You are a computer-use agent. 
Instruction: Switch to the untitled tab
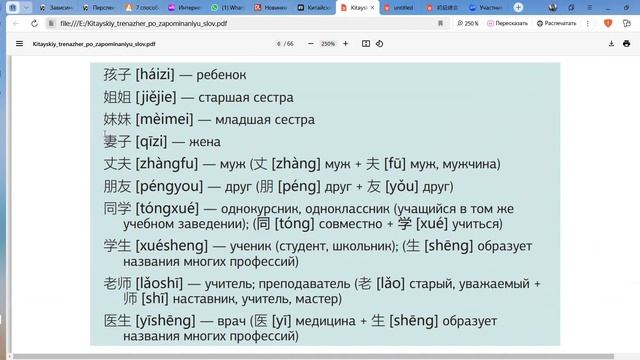(x=399, y=7)
